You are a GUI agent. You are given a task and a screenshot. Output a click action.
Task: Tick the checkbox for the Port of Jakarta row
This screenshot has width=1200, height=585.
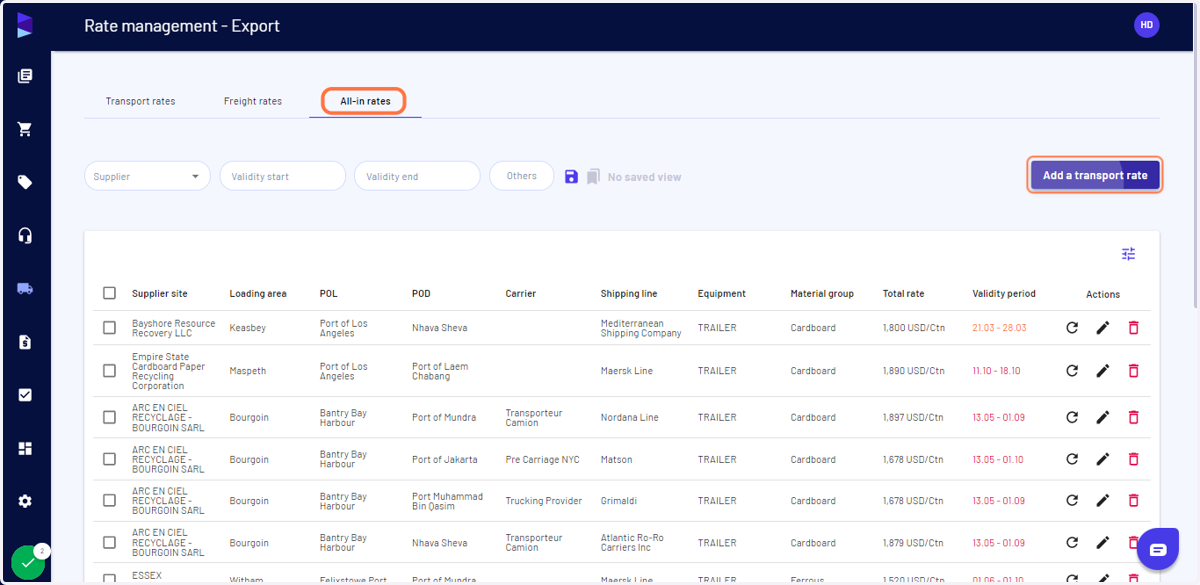pyautogui.click(x=109, y=459)
